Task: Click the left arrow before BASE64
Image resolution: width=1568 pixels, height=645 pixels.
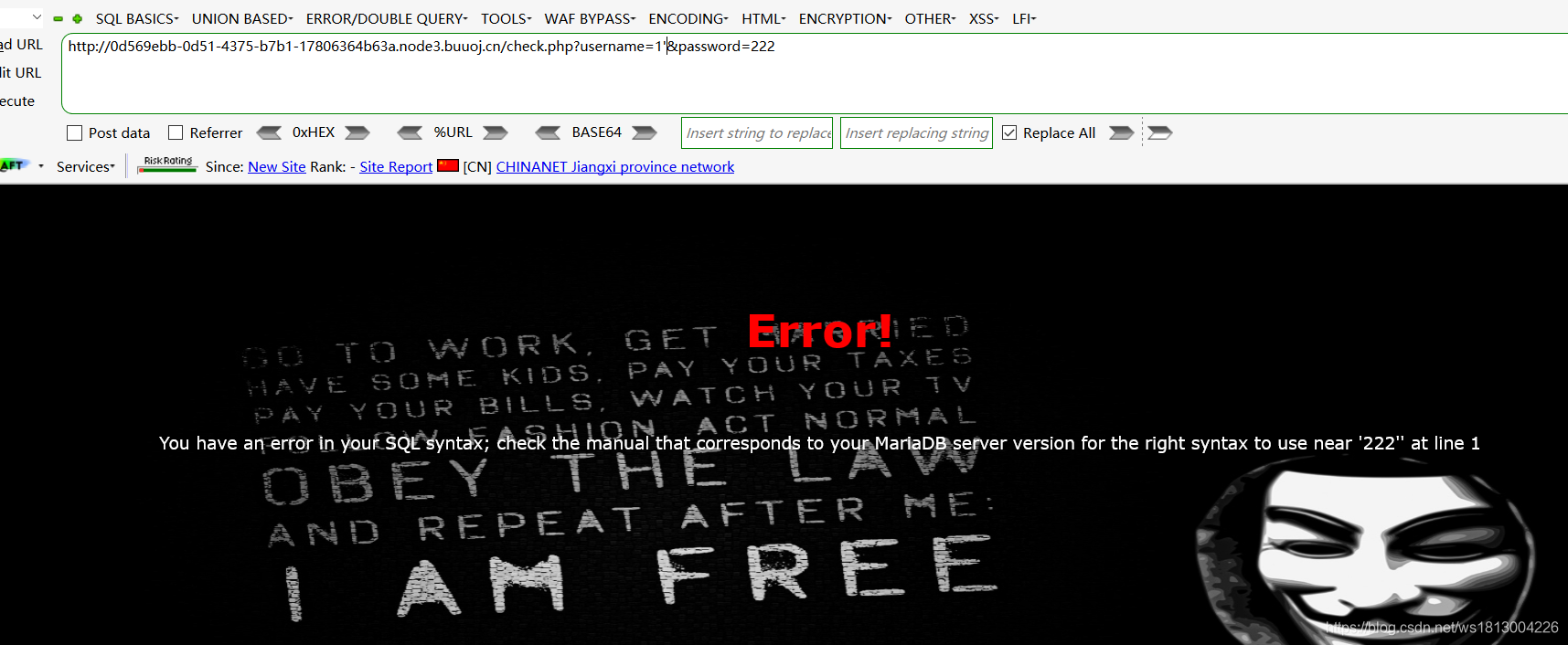Action: click(548, 133)
